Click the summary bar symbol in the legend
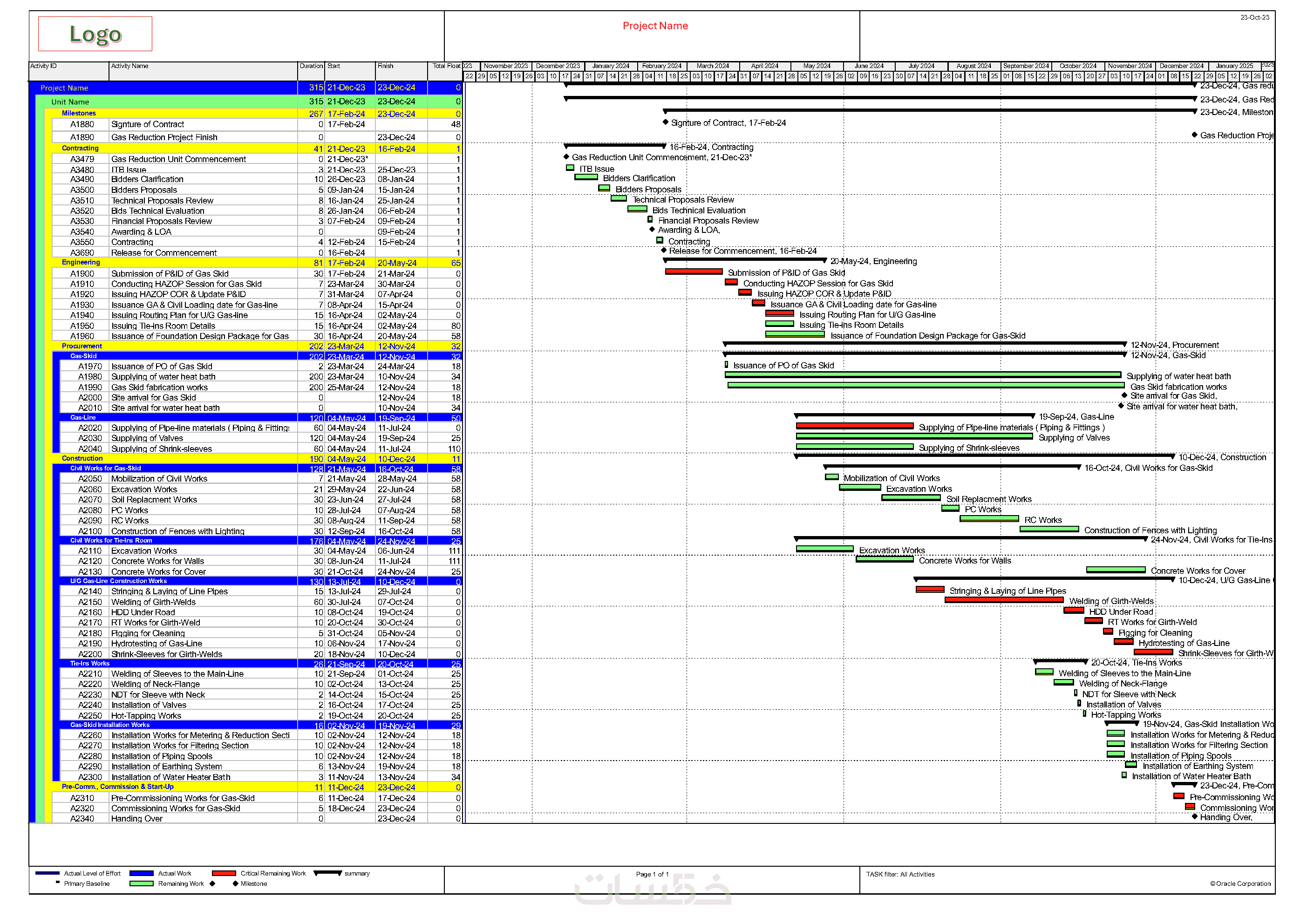 [327, 873]
